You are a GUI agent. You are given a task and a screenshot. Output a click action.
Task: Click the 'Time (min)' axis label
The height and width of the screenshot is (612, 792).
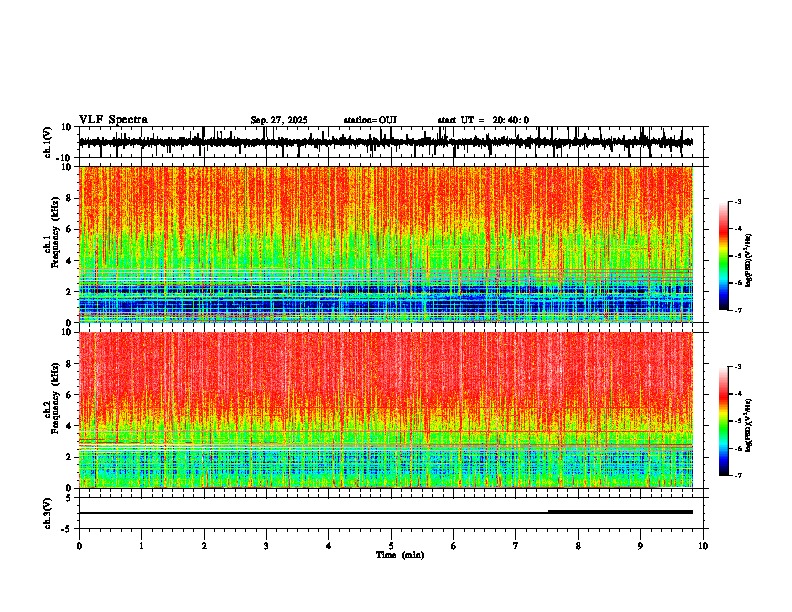(x=400, y=555)
